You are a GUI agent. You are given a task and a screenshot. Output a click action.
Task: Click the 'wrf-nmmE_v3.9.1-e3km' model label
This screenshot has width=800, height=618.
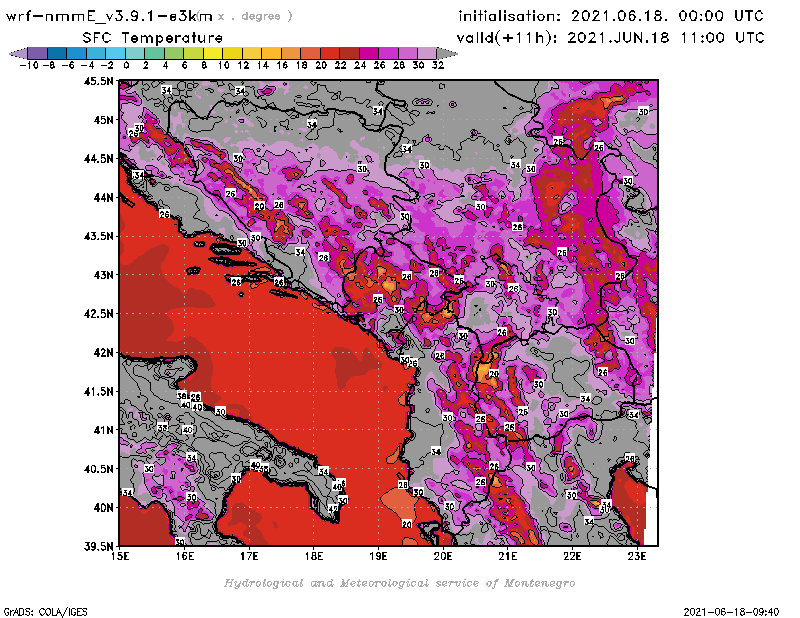coord(109,16)
